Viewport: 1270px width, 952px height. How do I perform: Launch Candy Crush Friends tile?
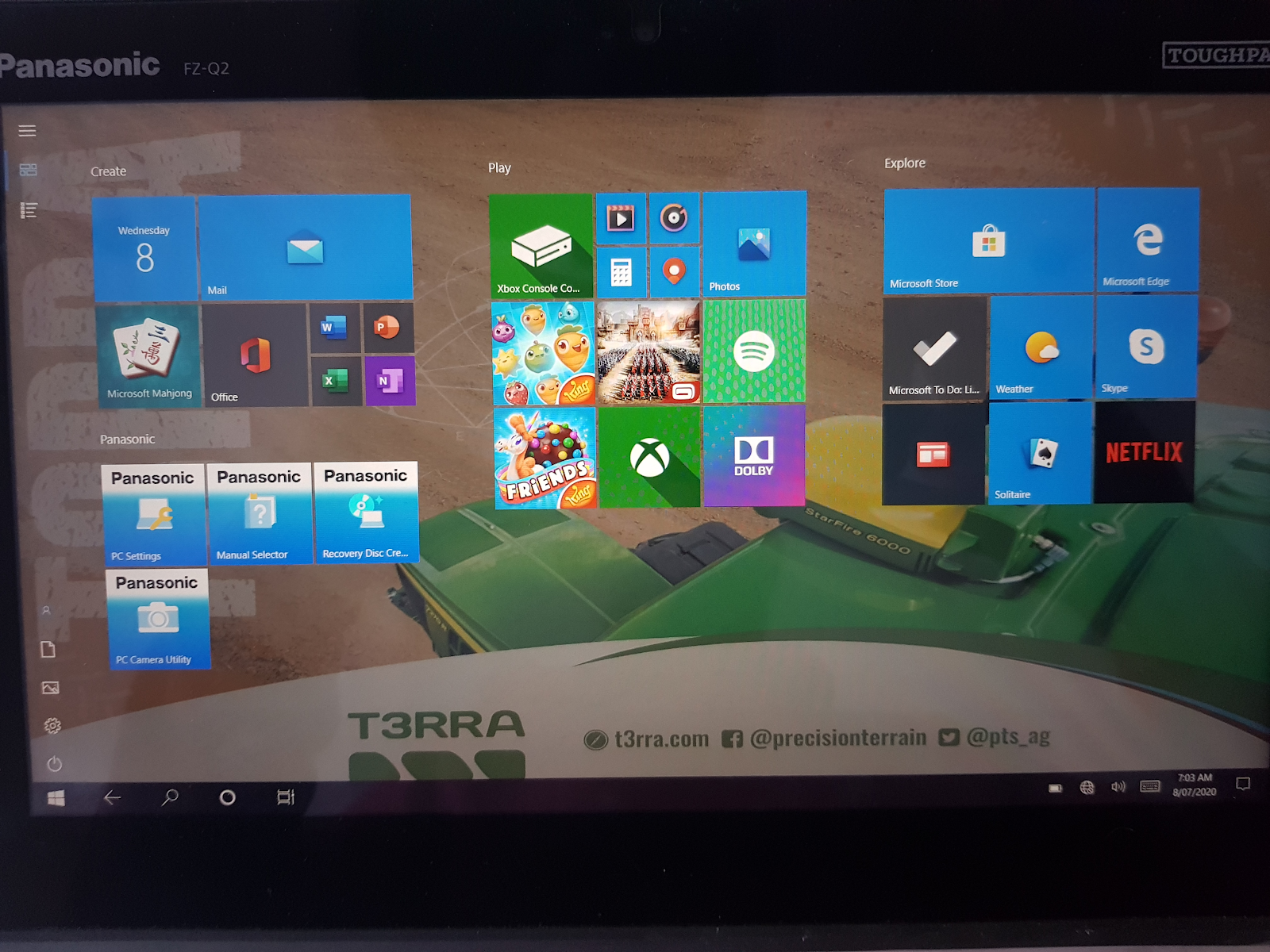545,459
